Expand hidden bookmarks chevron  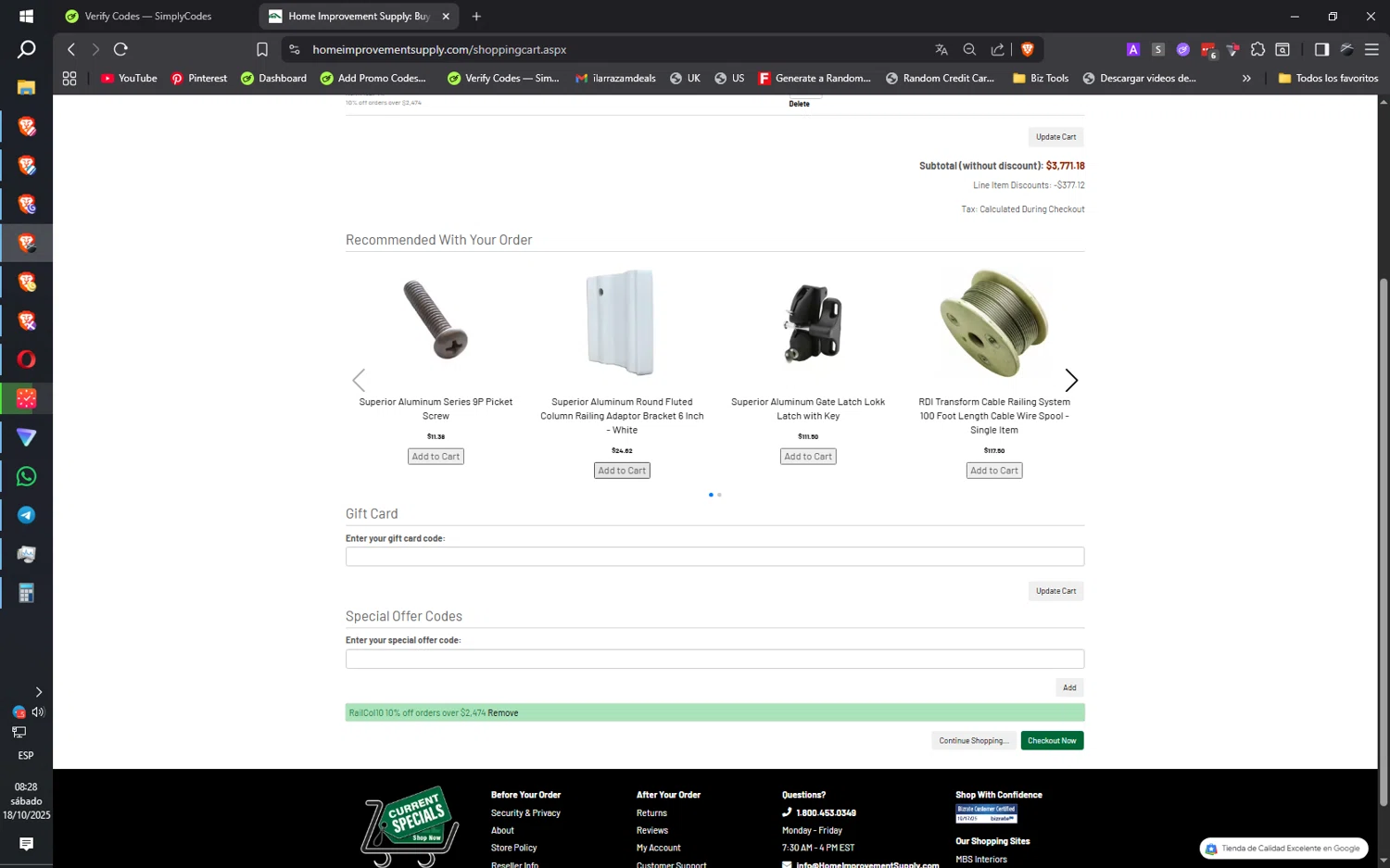[1246, 78]
